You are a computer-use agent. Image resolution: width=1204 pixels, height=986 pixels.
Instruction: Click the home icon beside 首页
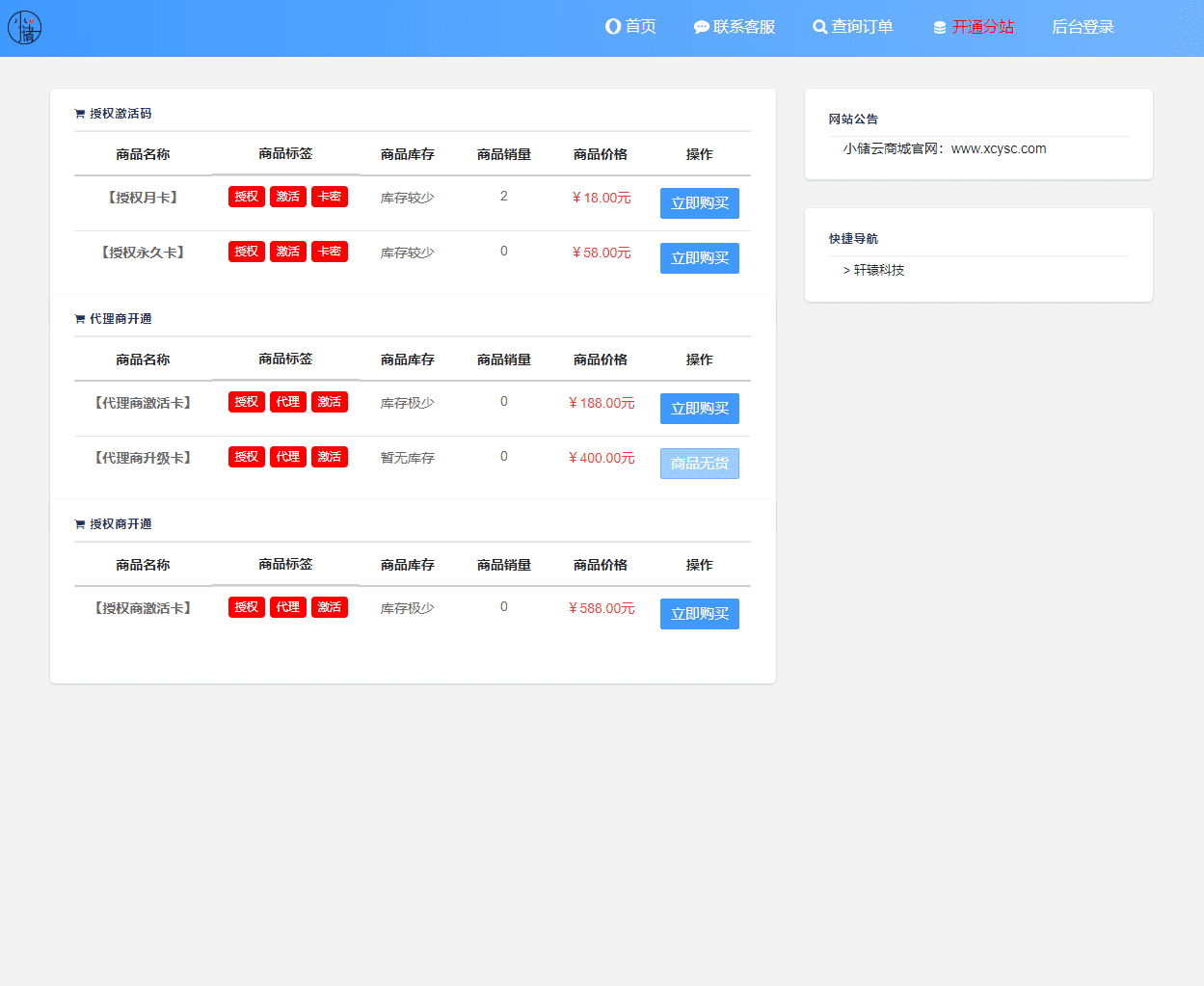point(613,27)
